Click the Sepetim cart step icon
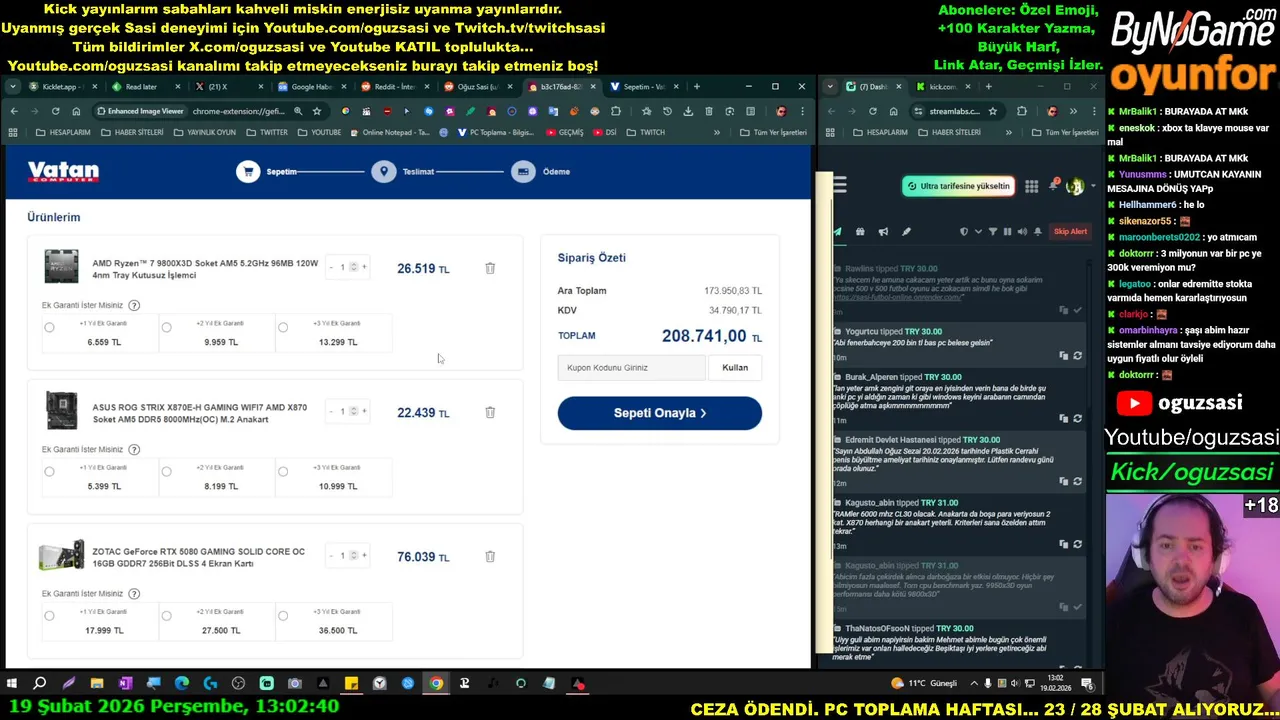Viewport: 1280px width, 720px height. (x=248, y=172)
